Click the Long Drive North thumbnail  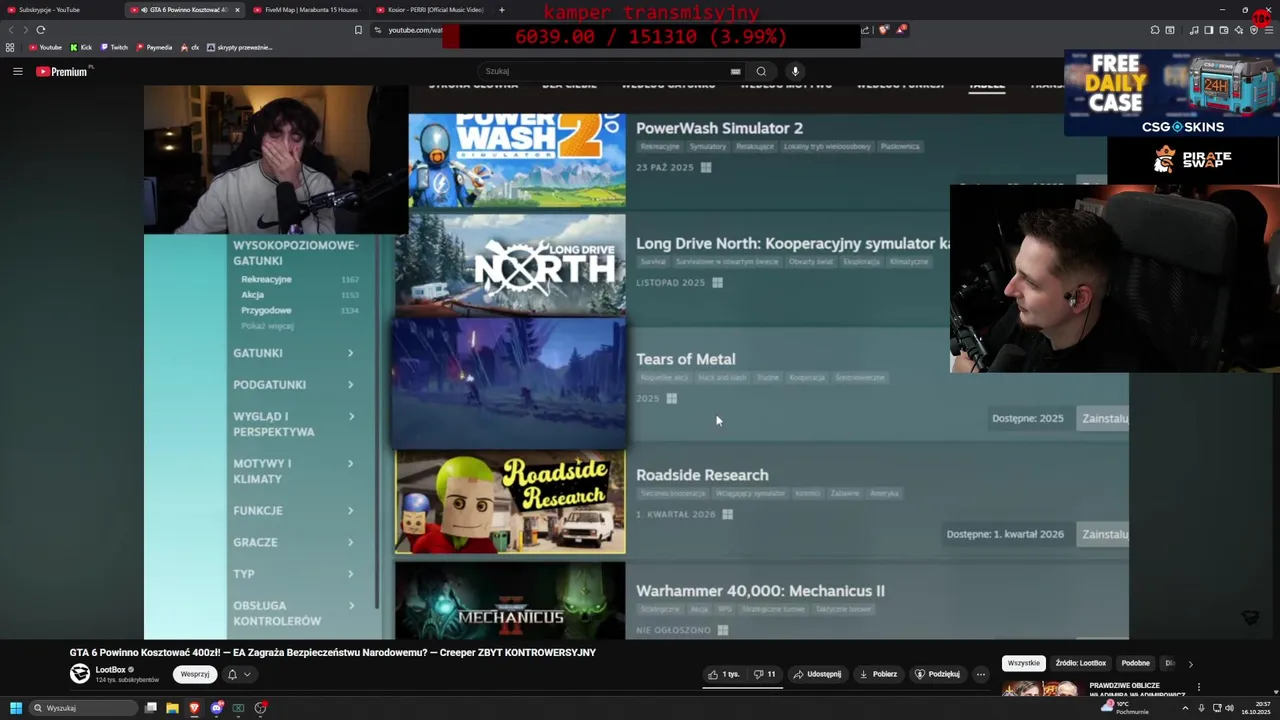tap(510, 266)
